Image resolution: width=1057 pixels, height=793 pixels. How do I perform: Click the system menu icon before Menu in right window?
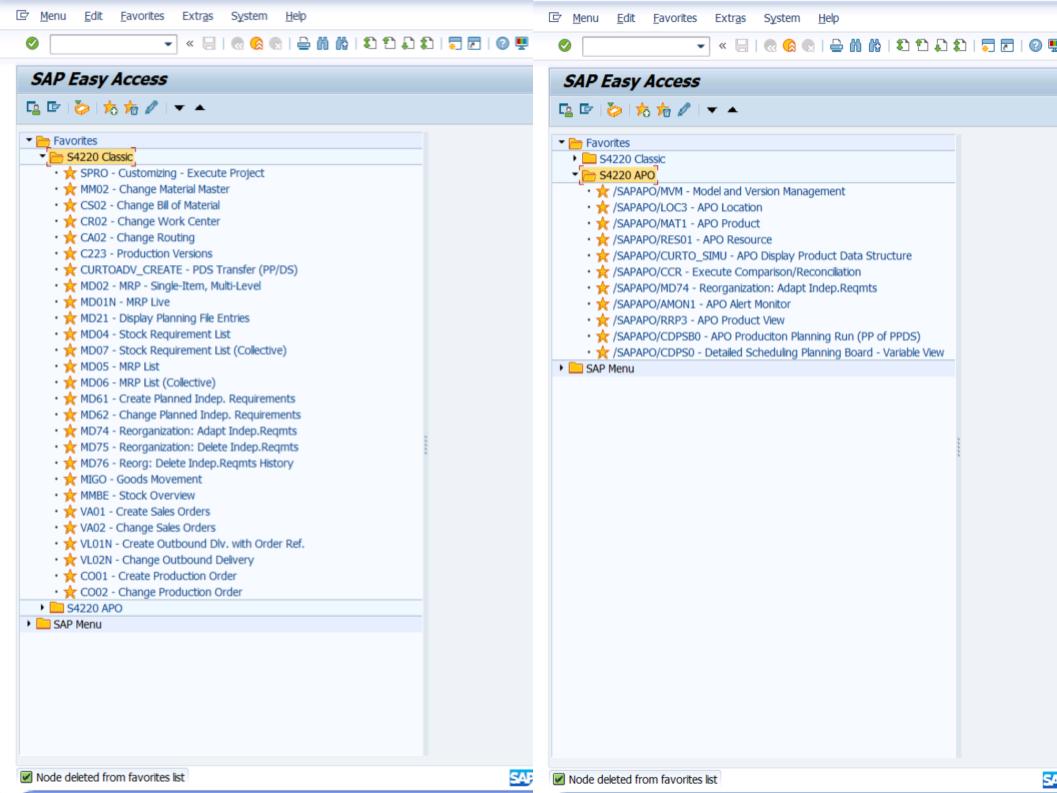tap(555, 18)
